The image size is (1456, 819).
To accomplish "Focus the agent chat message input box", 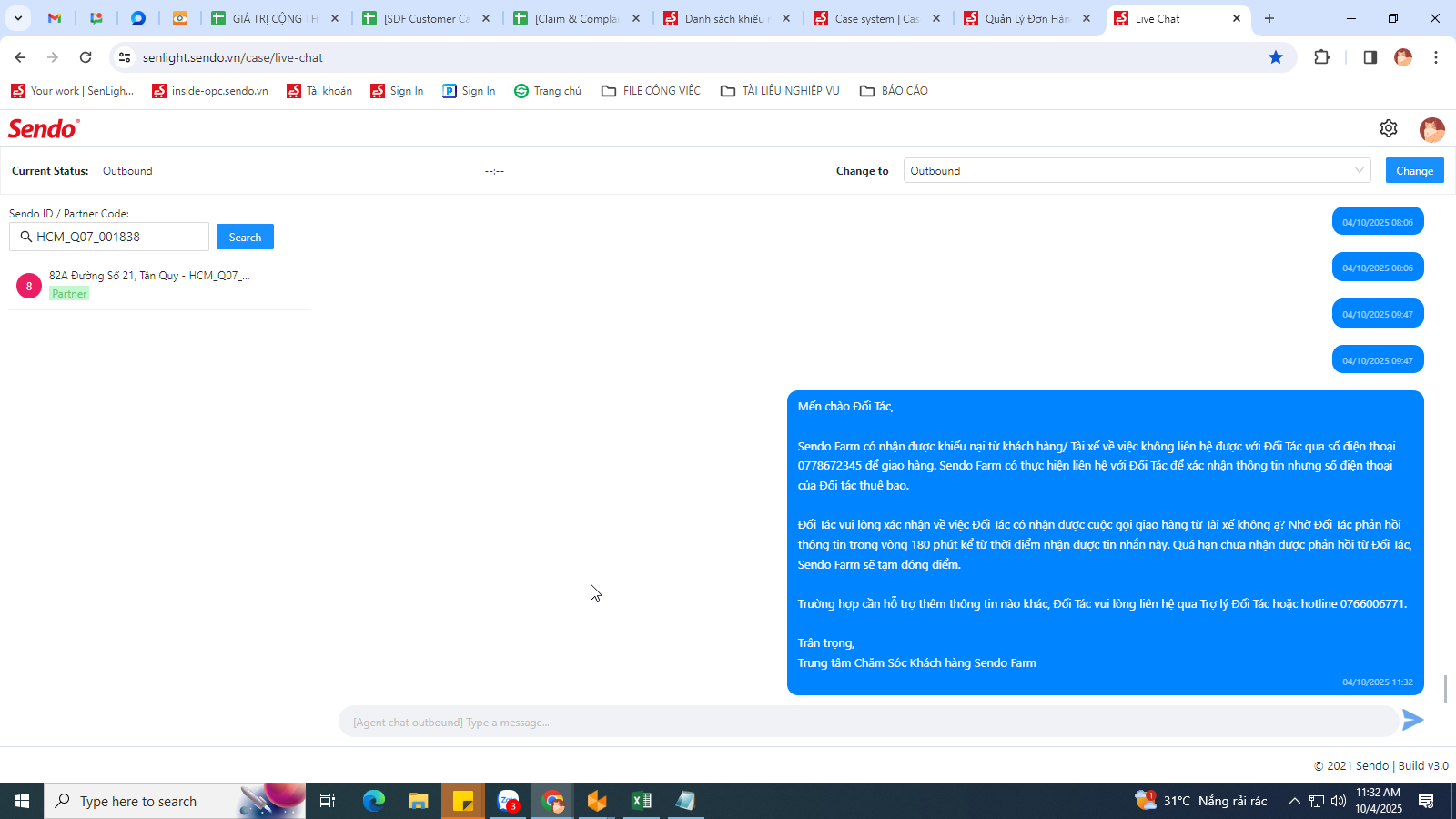I will click(x=868, y=722).
